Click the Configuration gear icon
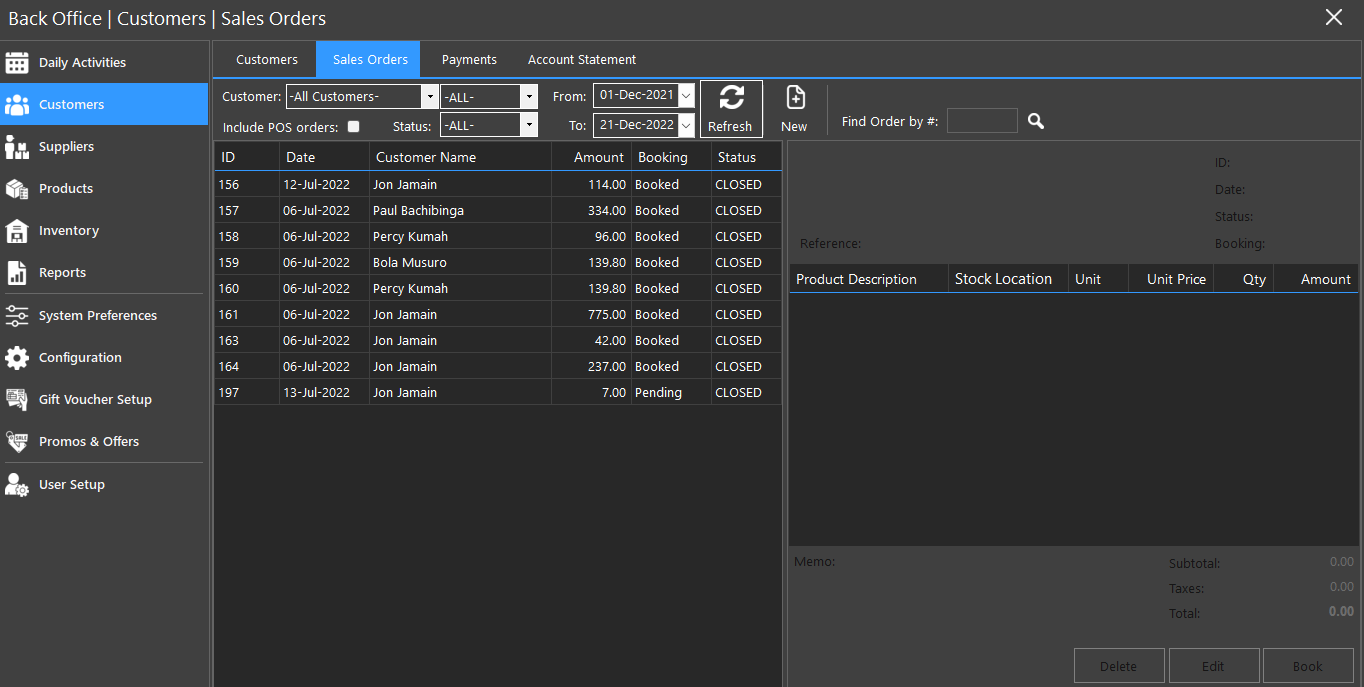This screenshot has height=687, width=1364. (x=17, y=358)
